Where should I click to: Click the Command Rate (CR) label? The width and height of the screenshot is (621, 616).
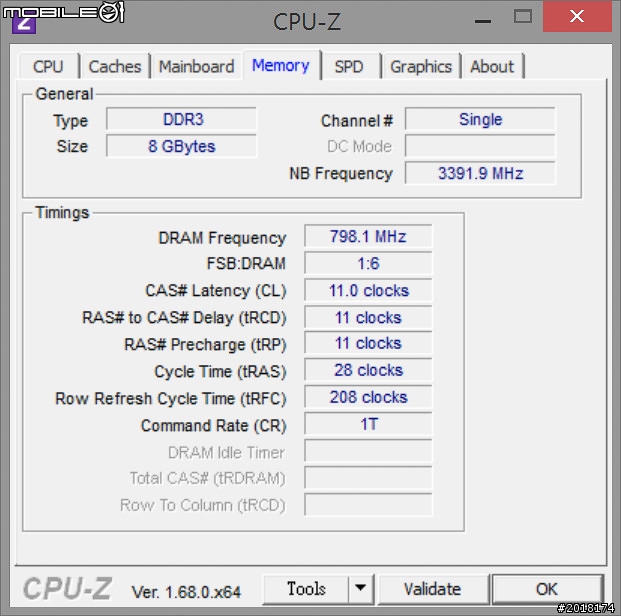(213, 426)
